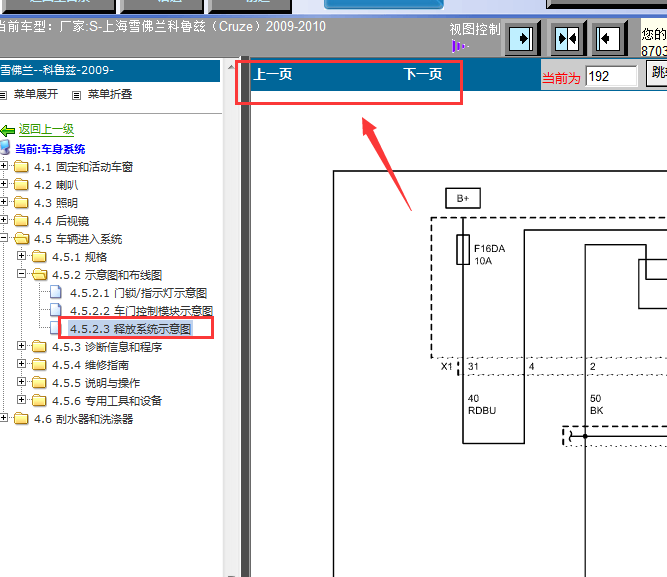Viewport: 667px width, 577px height.
Task: Click the 返回上一级 link
Action: pyautogui.click(x=46, y=129)
